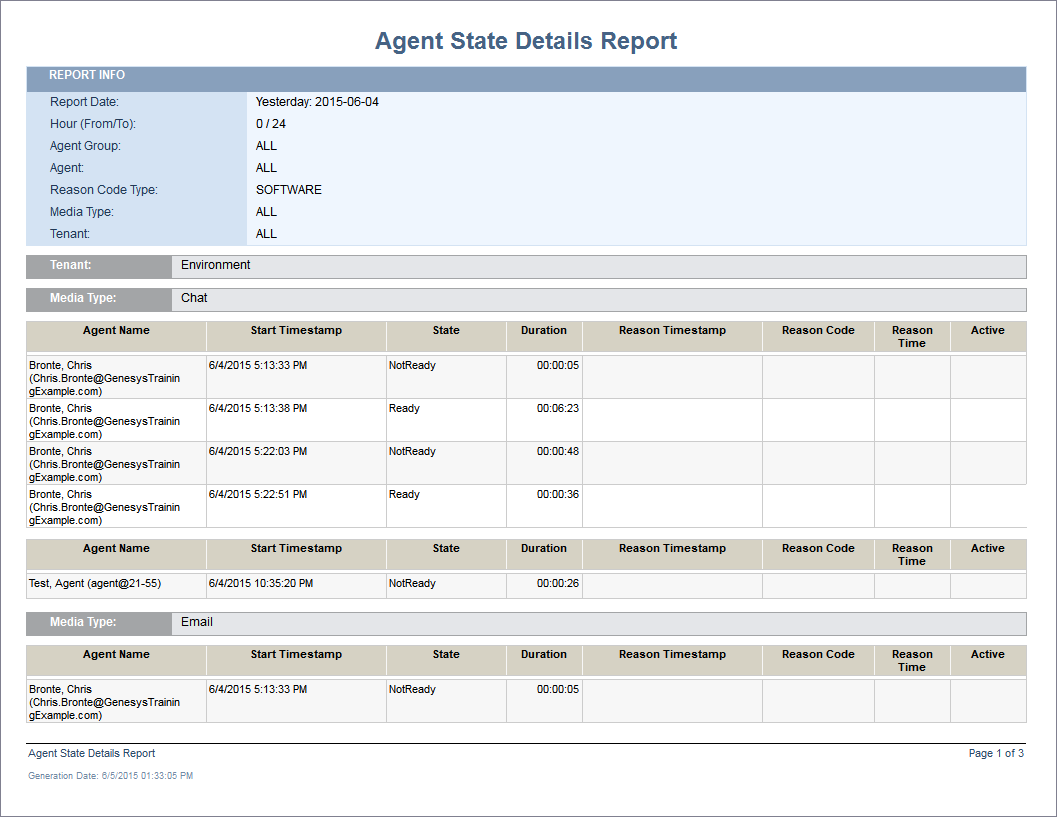This screenshot has height=817, width=1057.
Task: Click the Media Type Chat group header
Action: (194, 298)
